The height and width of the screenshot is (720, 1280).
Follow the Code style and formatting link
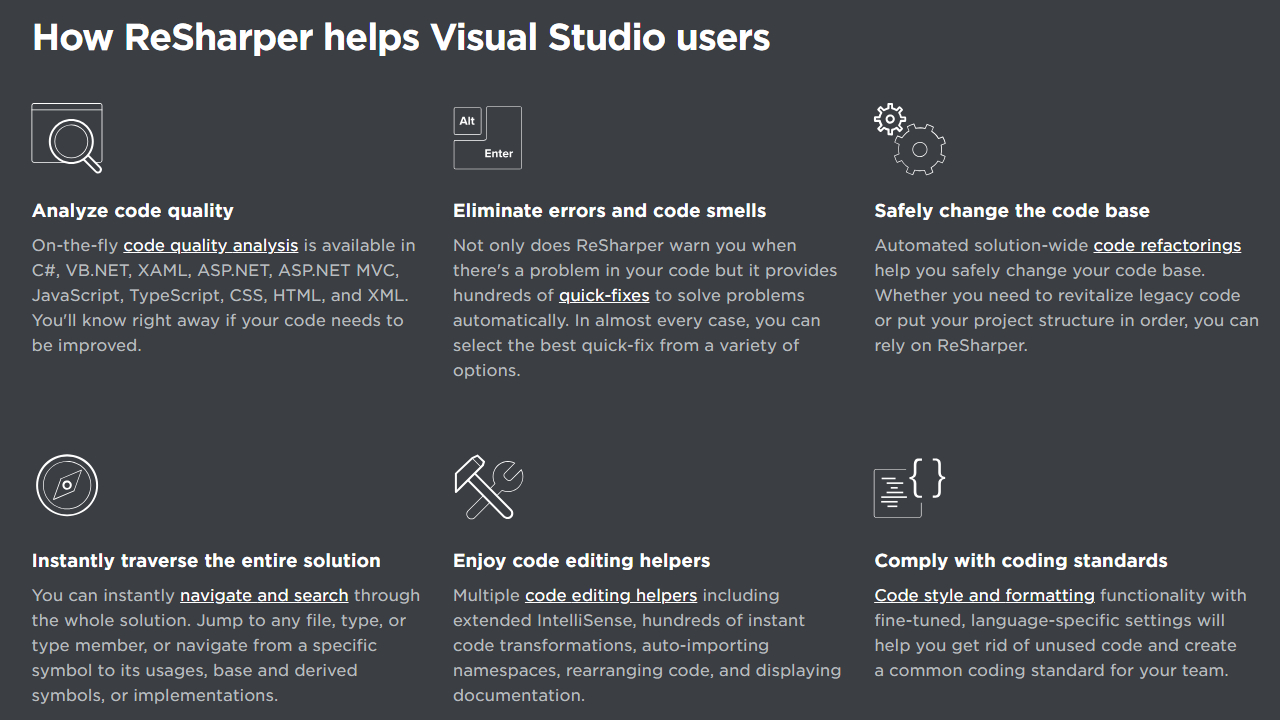[x=985, y=595]
